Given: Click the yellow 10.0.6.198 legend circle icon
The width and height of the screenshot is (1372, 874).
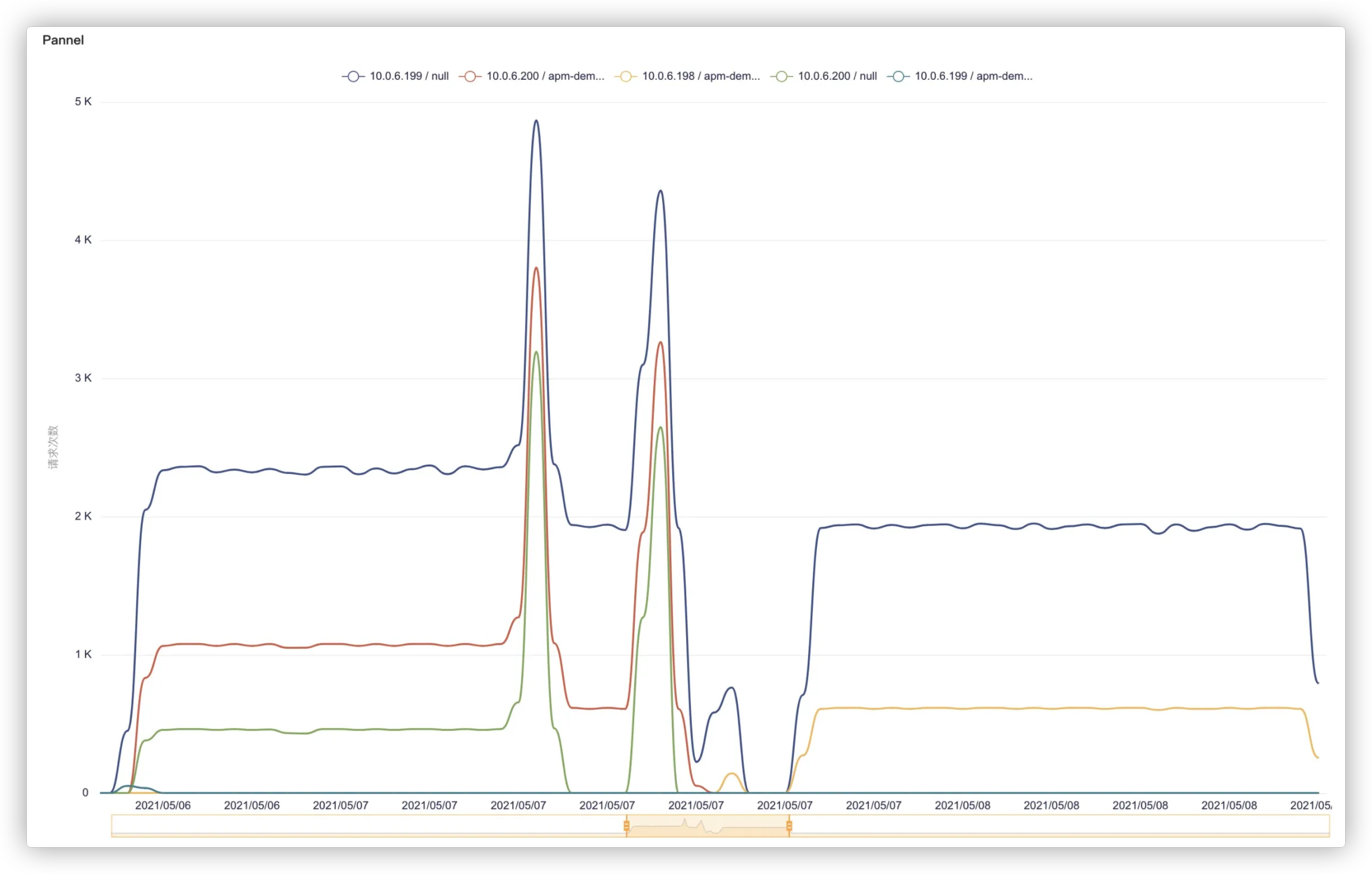Looking at the screenshot, I should point(625,76).
